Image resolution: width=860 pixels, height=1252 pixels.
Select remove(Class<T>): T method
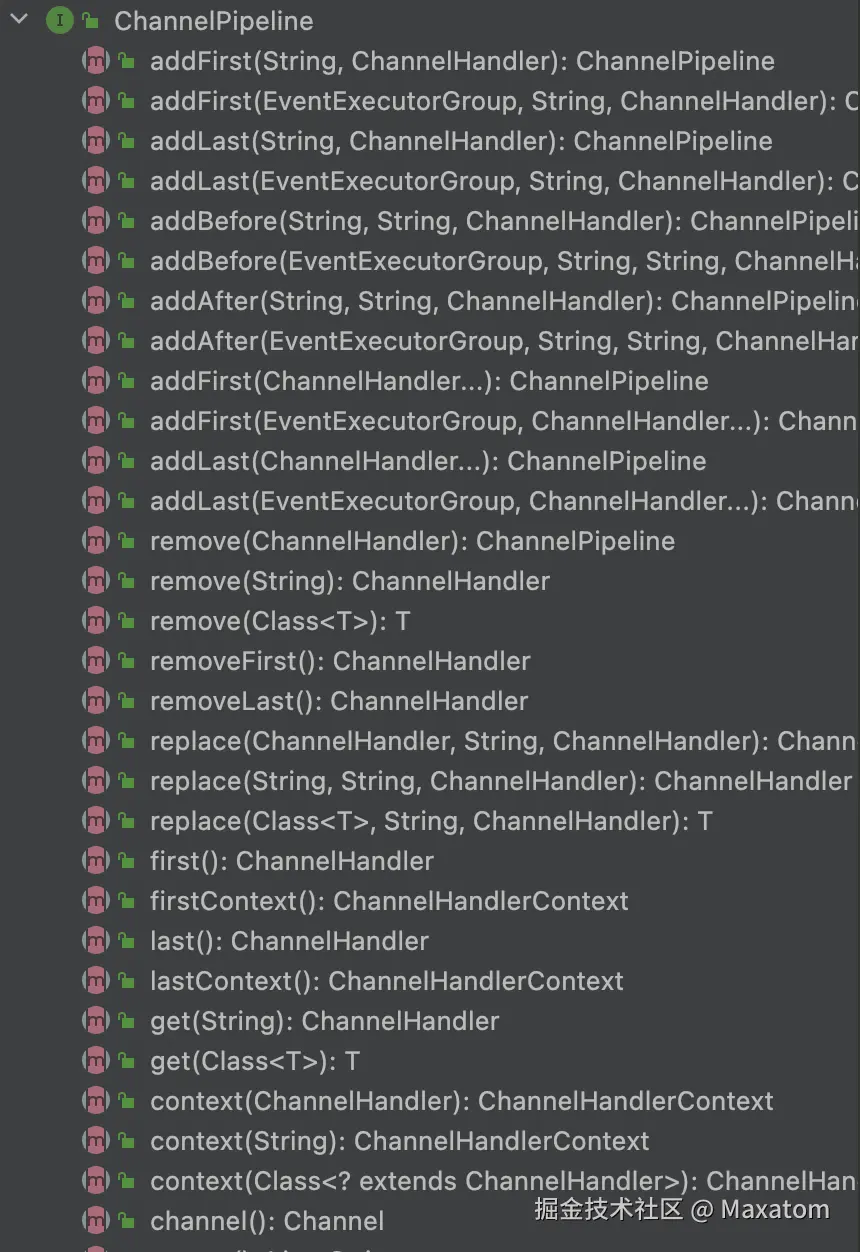[x=280, y=621]
